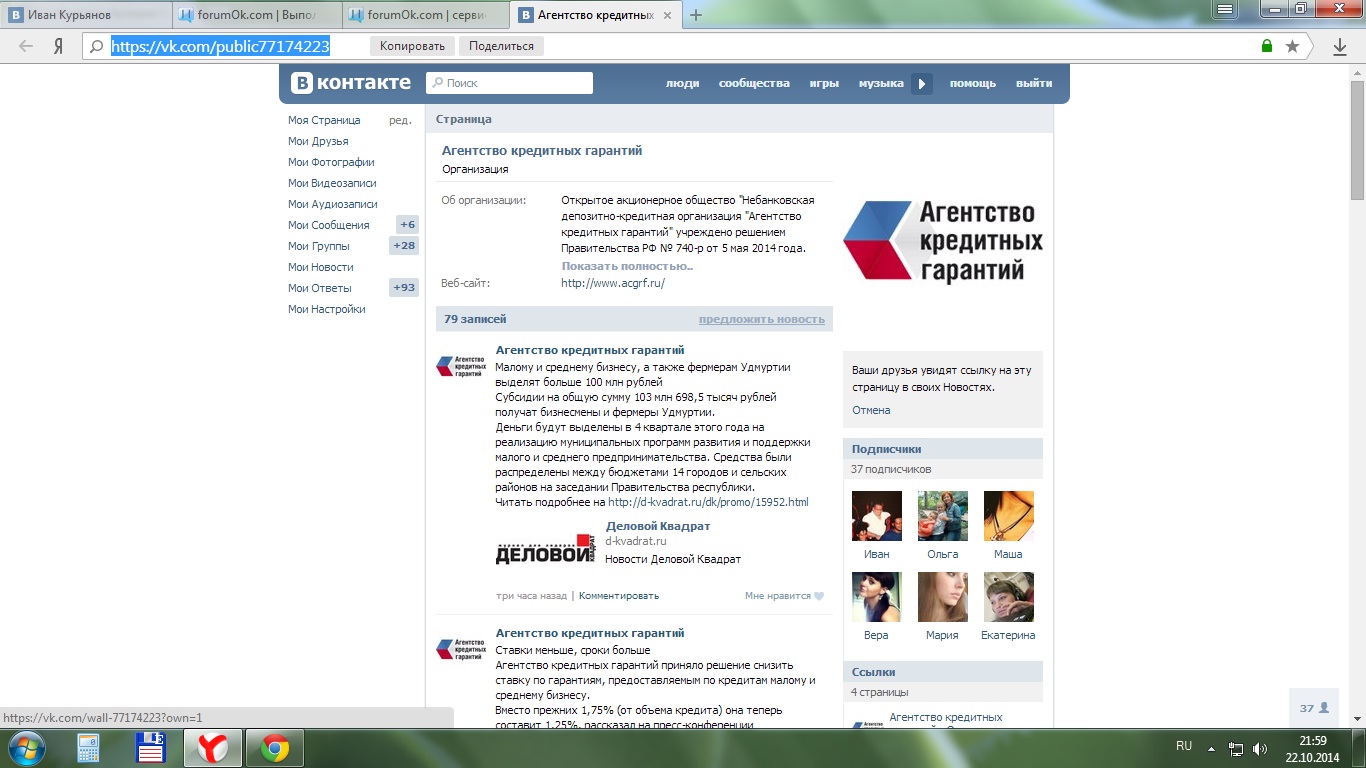Image resolution: width=1366 pixels, height=768 pixels.
Task: Click the browser back arrow icon
Action: 26,46
